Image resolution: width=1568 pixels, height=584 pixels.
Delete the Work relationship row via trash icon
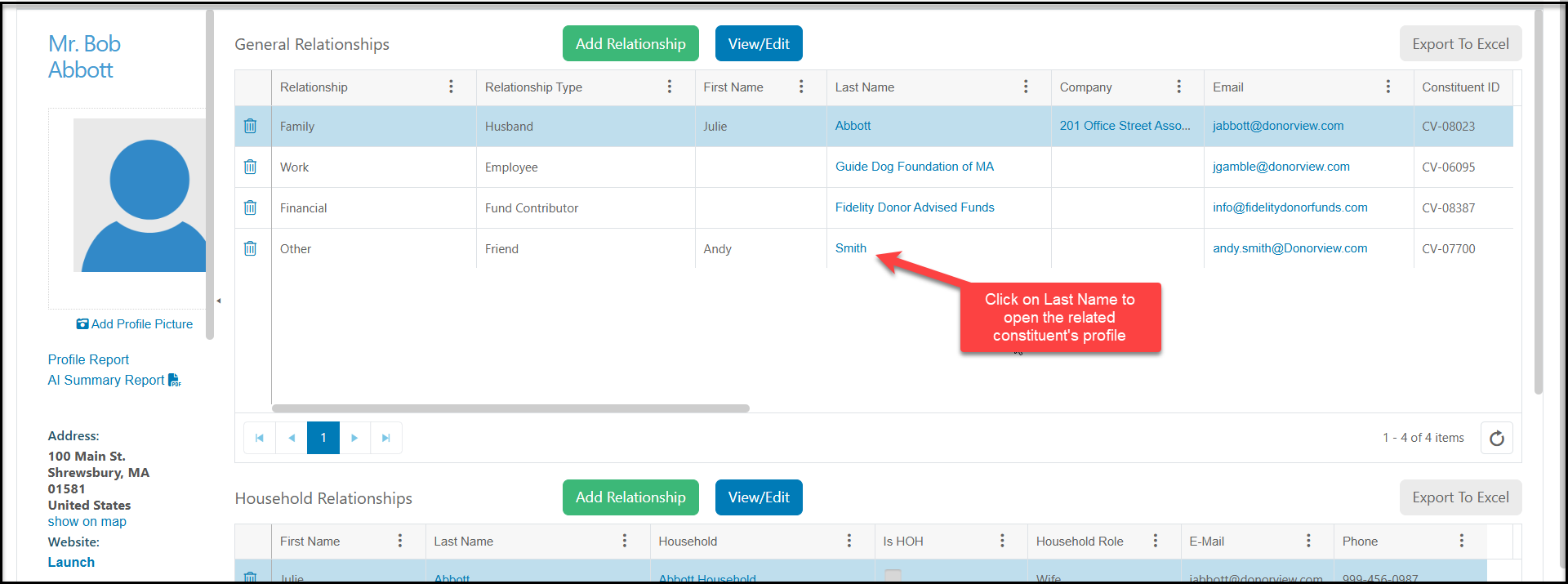tap(250, 167)
